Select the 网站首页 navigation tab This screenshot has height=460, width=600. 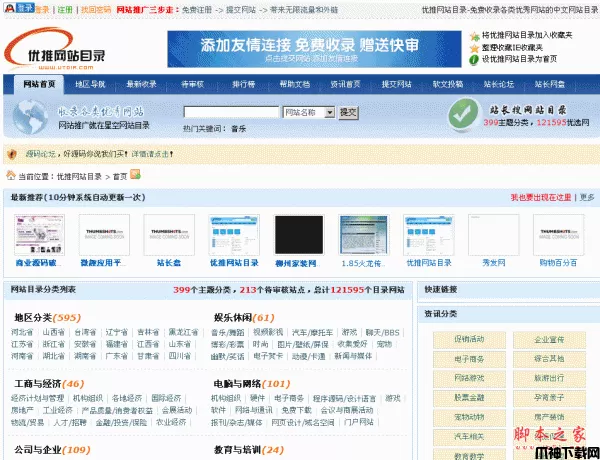click(x=39, y=85)
